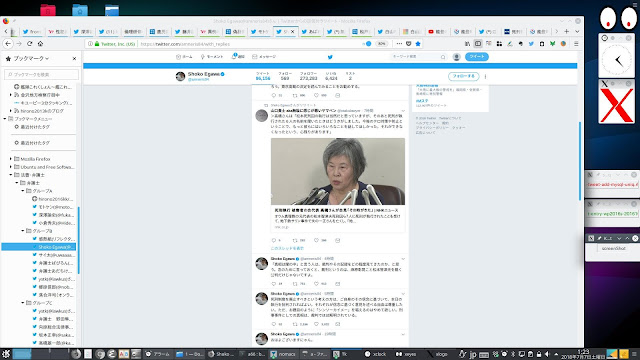Open a new tab with the plus button

(567, 31)
